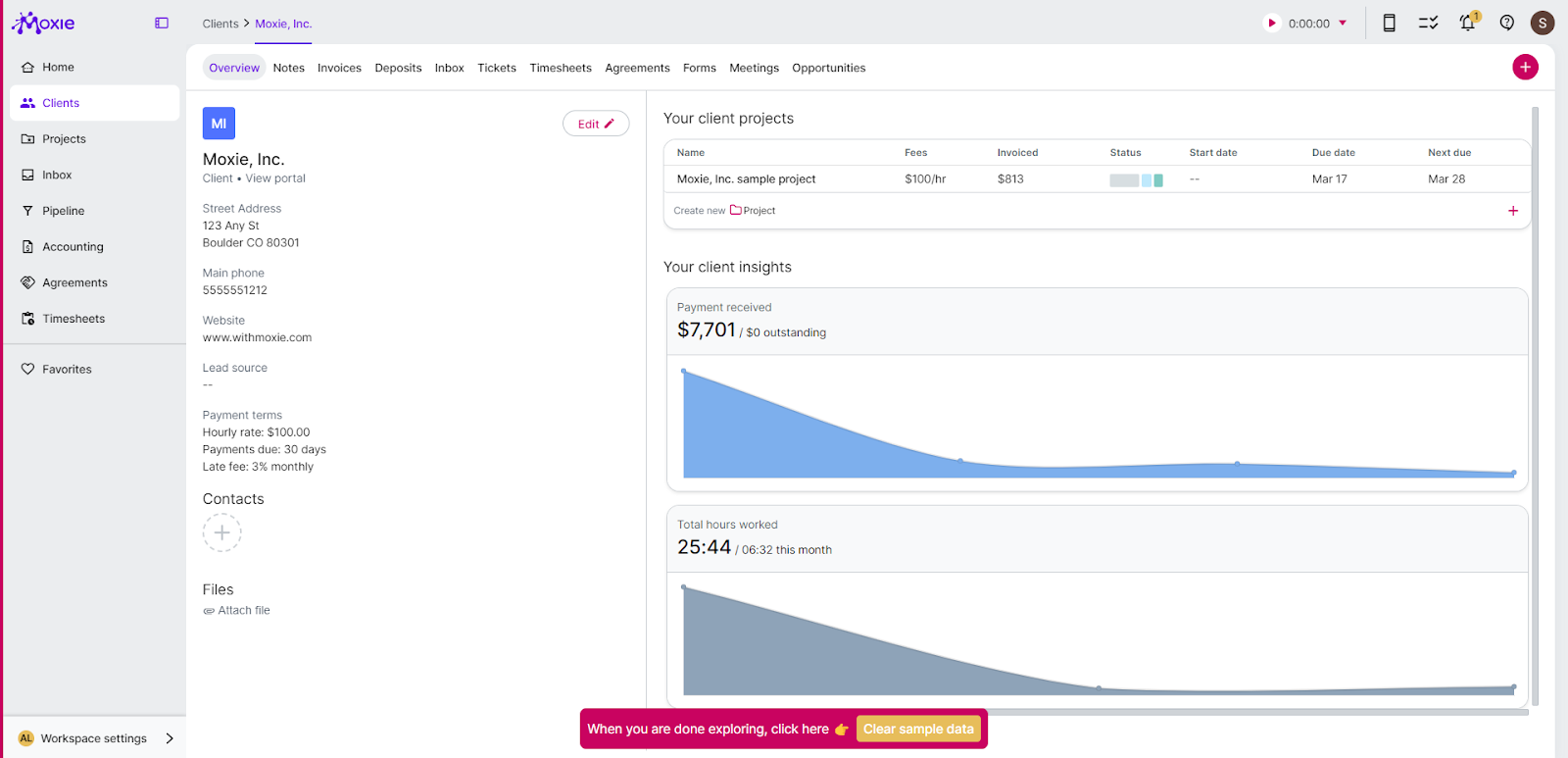
Task: Click the pink add button top right
Action: tap(1525, 67)
